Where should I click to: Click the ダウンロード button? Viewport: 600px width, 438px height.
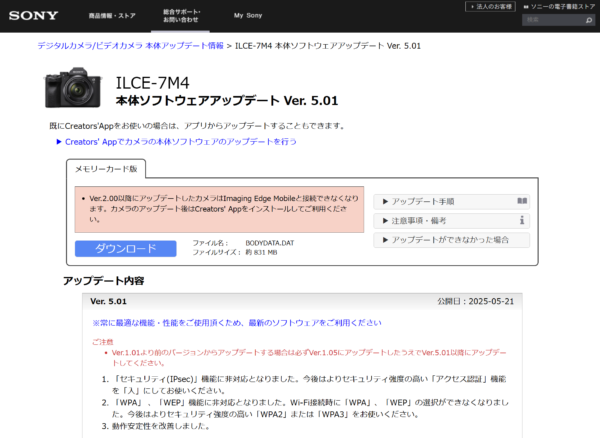[x=126, y=249]
